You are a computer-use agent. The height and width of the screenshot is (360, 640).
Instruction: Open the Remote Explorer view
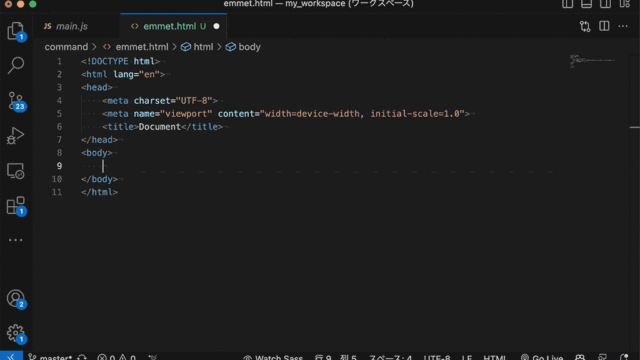tap(16, 171)
